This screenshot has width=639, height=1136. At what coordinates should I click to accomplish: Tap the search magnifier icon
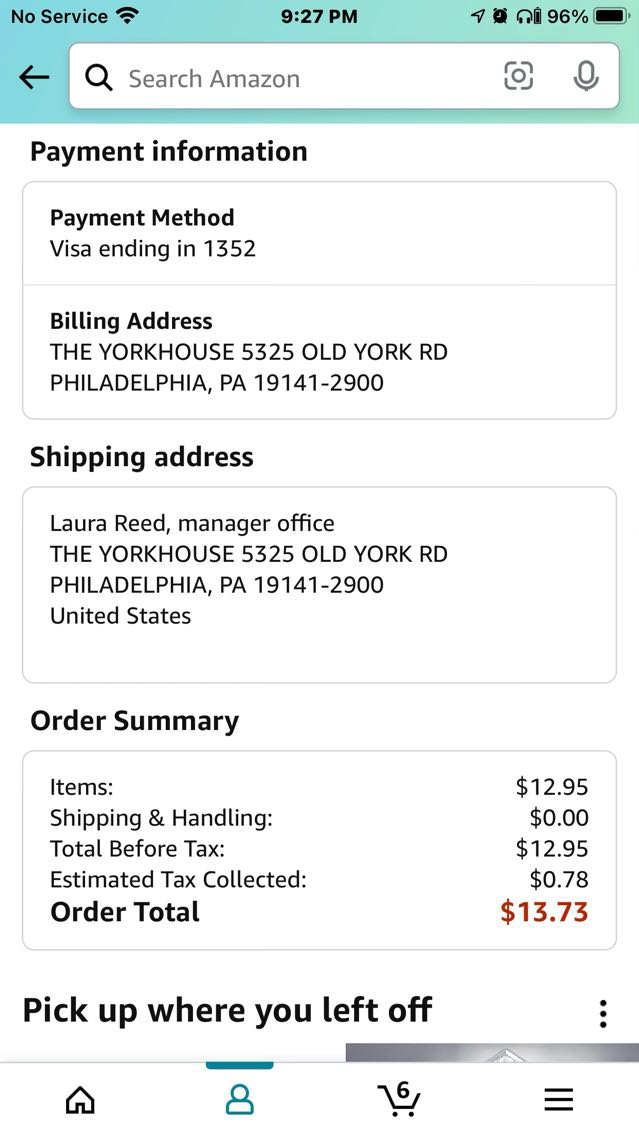[99, 78]
